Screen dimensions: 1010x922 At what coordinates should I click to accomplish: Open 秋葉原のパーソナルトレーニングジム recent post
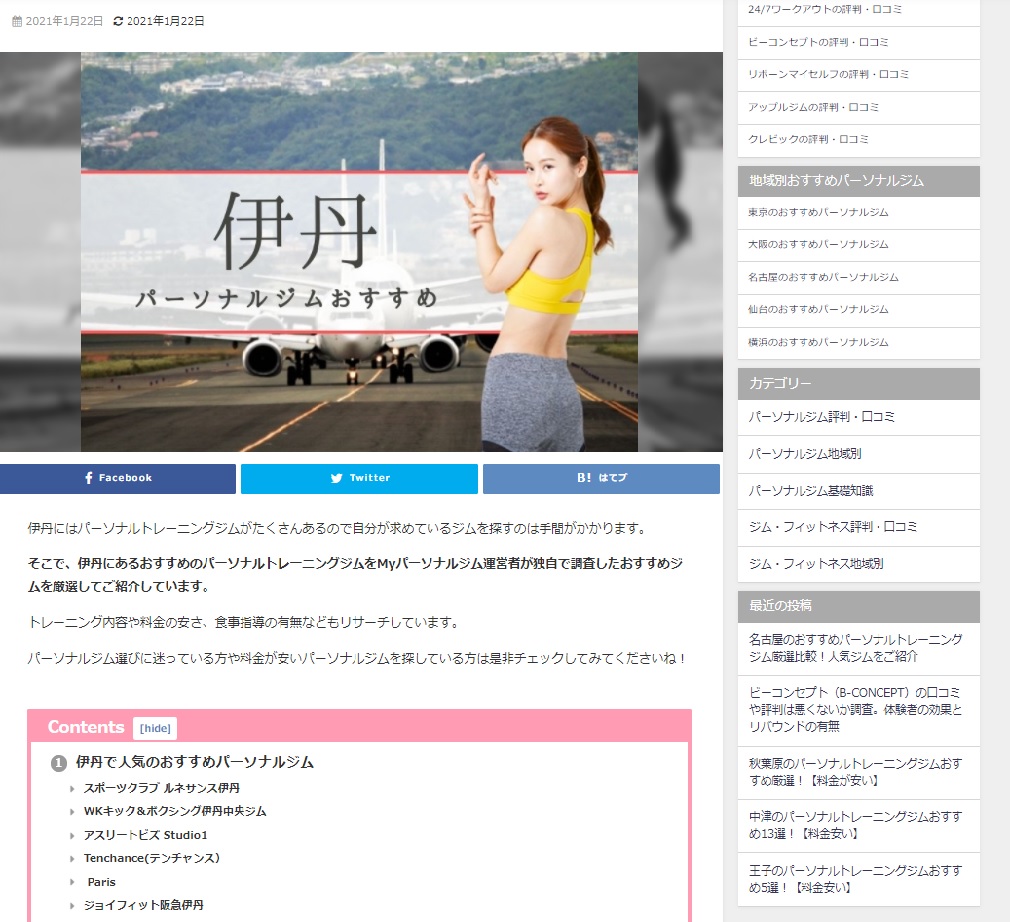tap(855, 772)
